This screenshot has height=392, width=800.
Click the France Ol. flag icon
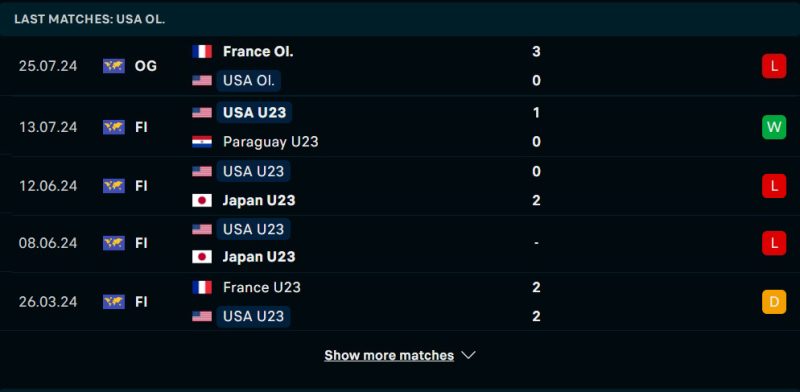[202, 52]
